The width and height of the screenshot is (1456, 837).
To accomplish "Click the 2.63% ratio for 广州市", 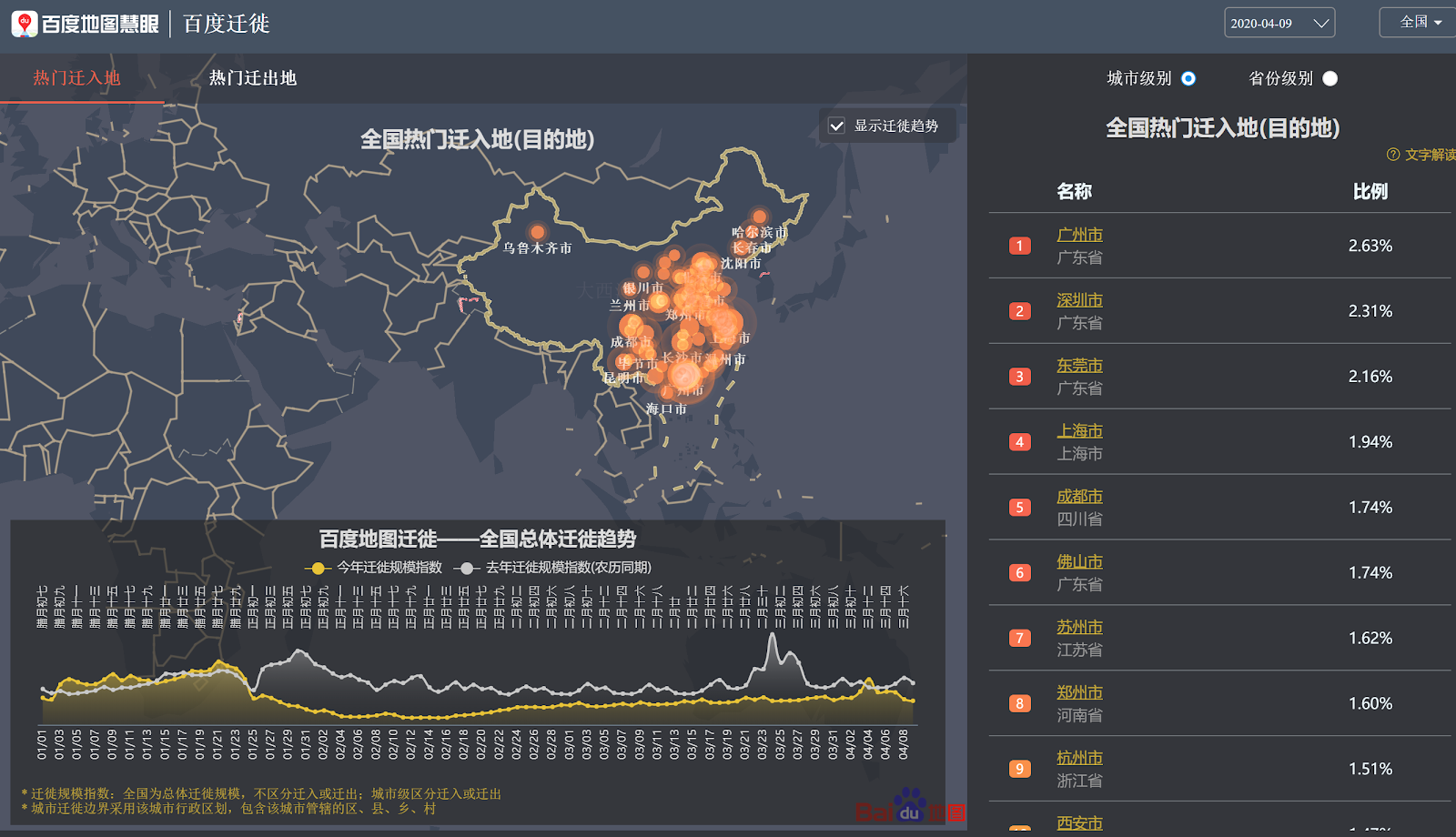I will click(1370, 246).
